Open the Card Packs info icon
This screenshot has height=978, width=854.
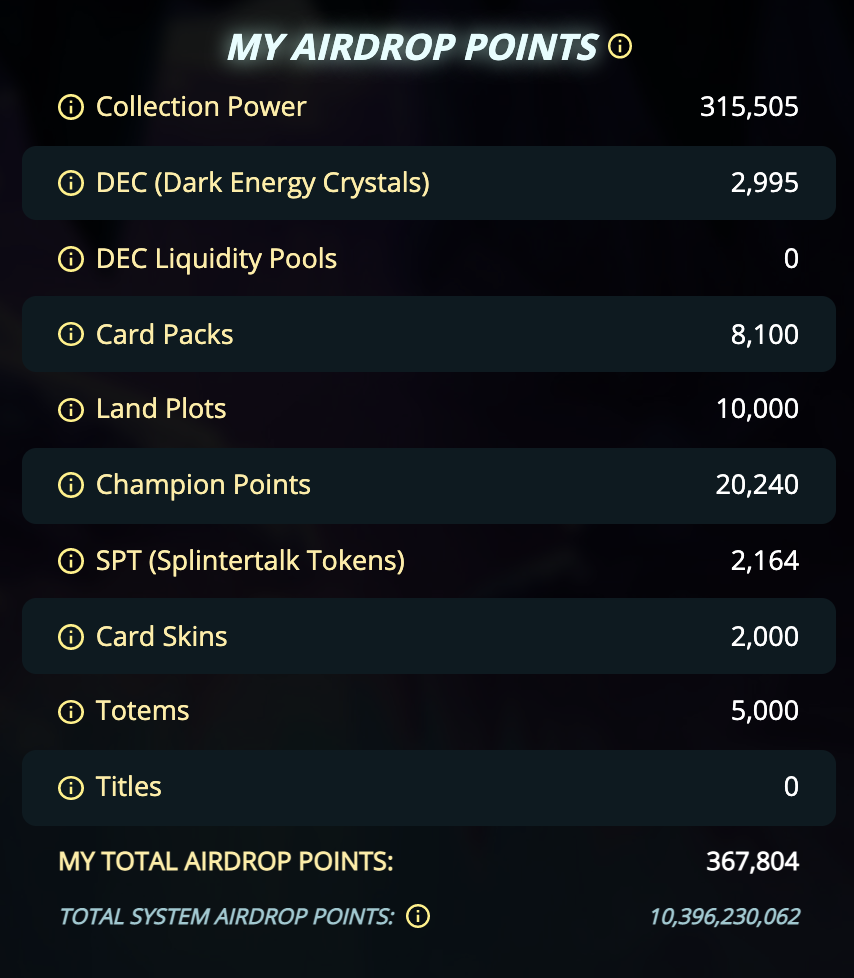71,334
